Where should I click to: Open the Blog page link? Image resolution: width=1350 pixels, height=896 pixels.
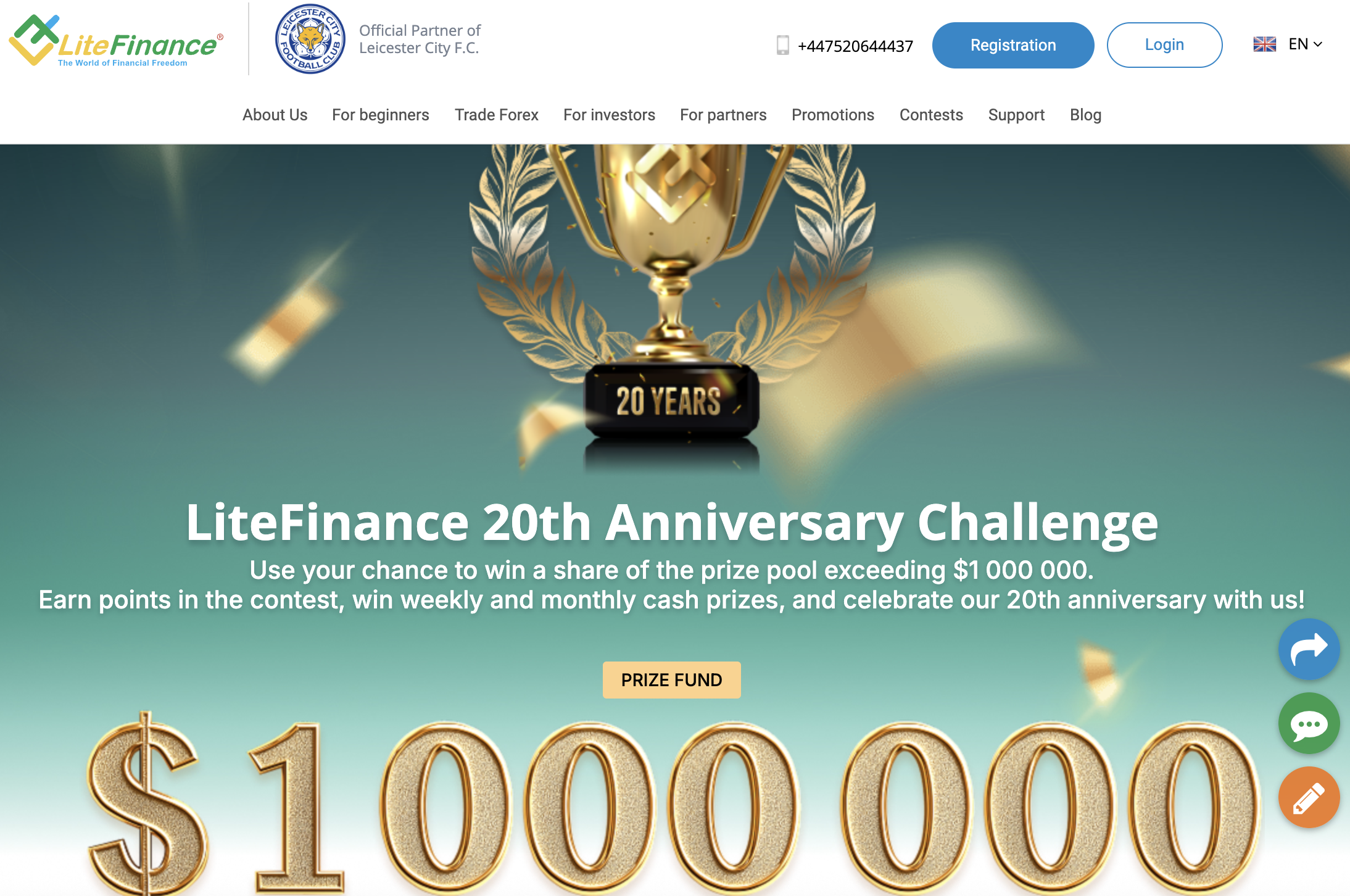pyautogui.click(x=1085, y=115)
